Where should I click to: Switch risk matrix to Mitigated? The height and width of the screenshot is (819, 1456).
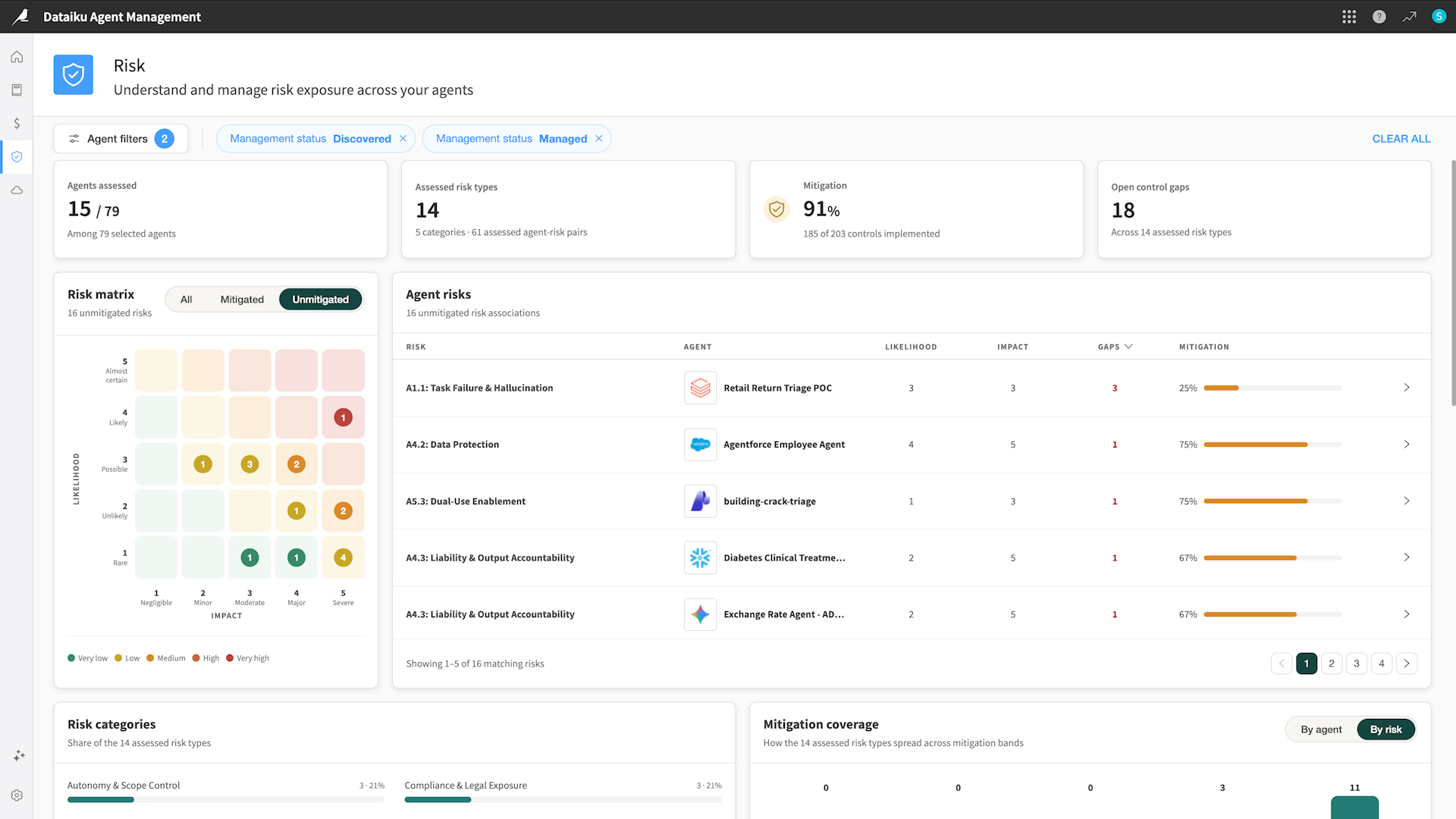coord(242,300)
